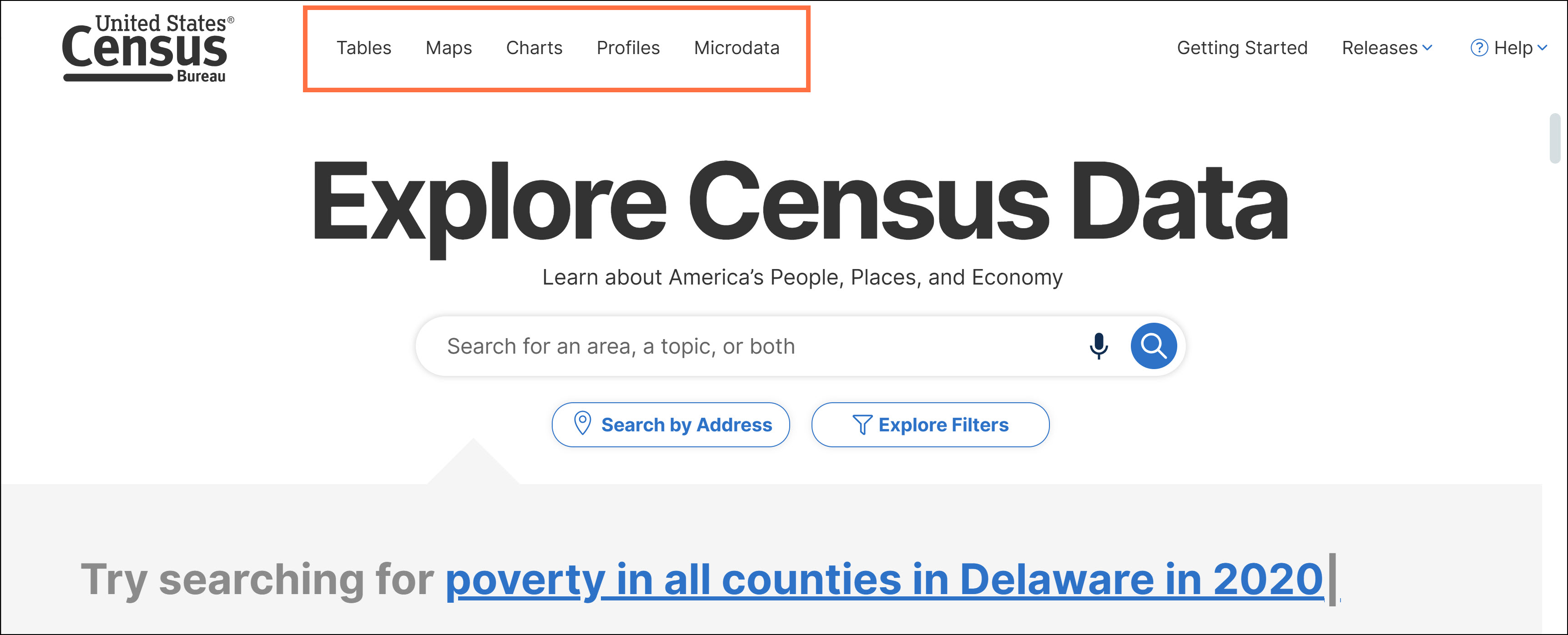This screenshot has width=1568, height=635.
Task: Select Profiles in the top navigation
Action: tap(628, 47)
